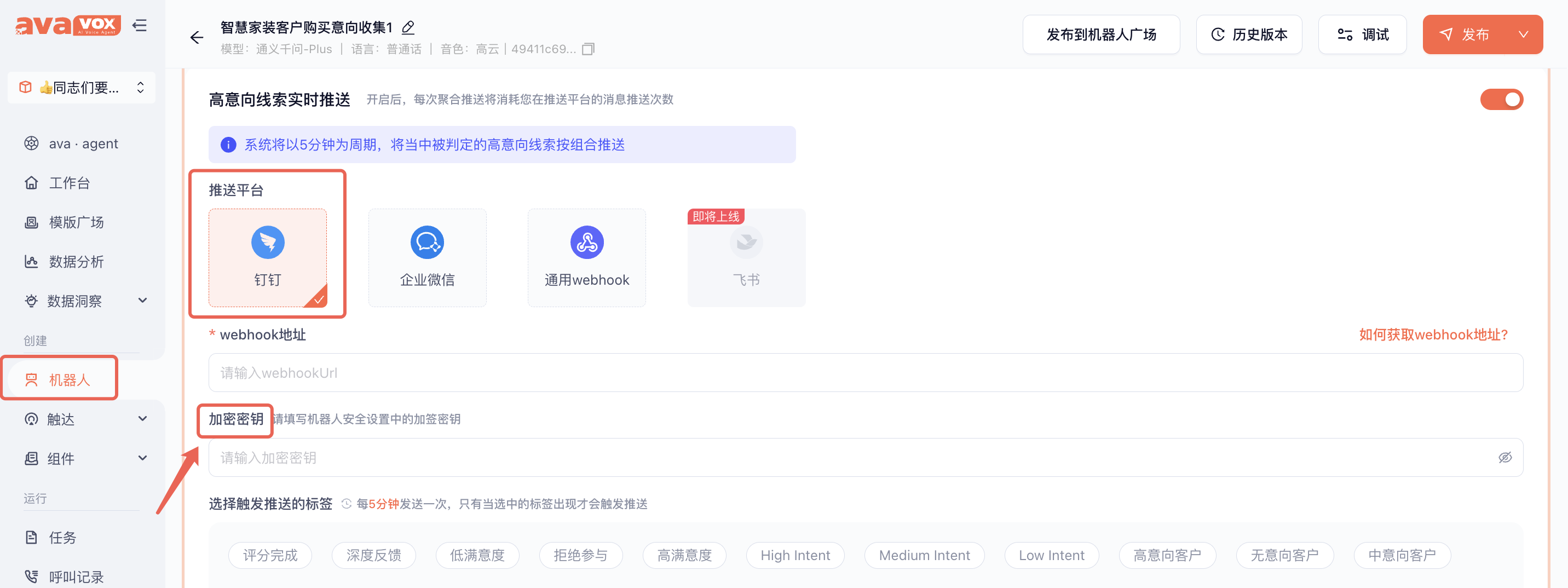Focus the webhook地址 input field
The width and height of the screenshot is (1568, 588).
coord(866,372)
